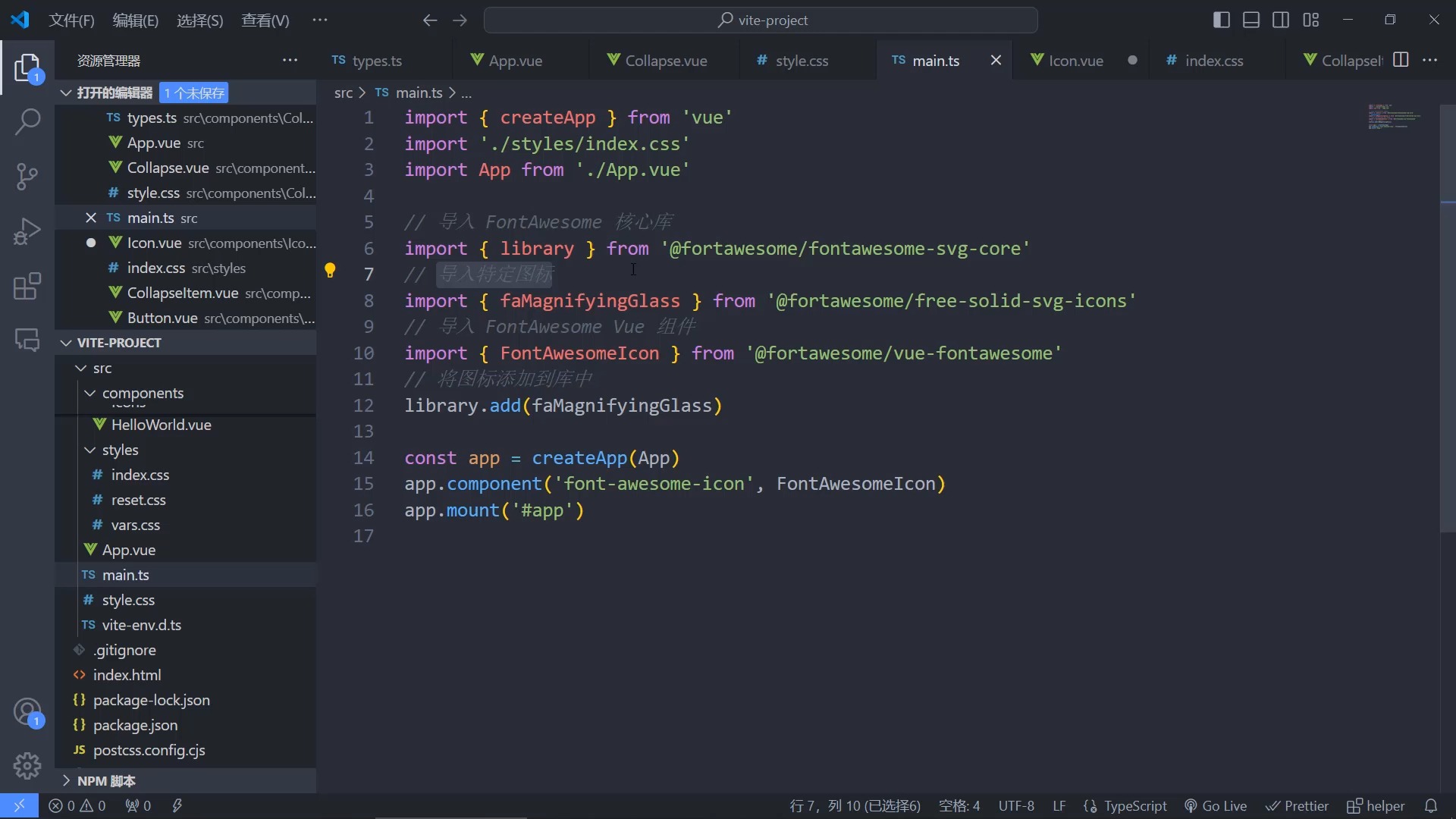Image resolution: width=1456 pixels, height=819 pixels.
Task: Toggle the secondary side bar visibility
Action: pyautogui.click(x=1281, y=20)
